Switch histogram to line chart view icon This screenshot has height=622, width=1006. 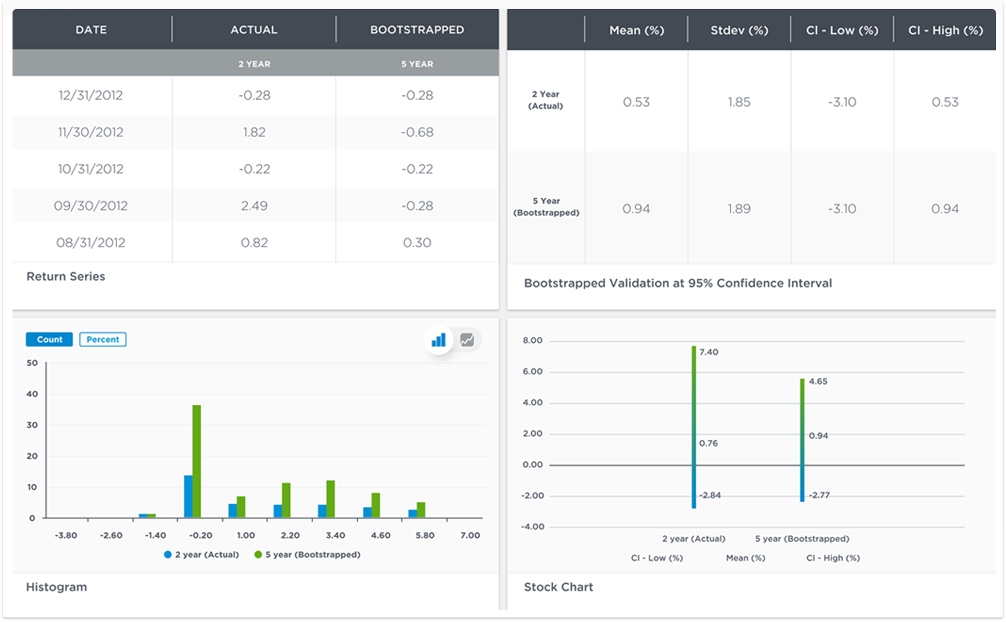click(x=467, y=340)
